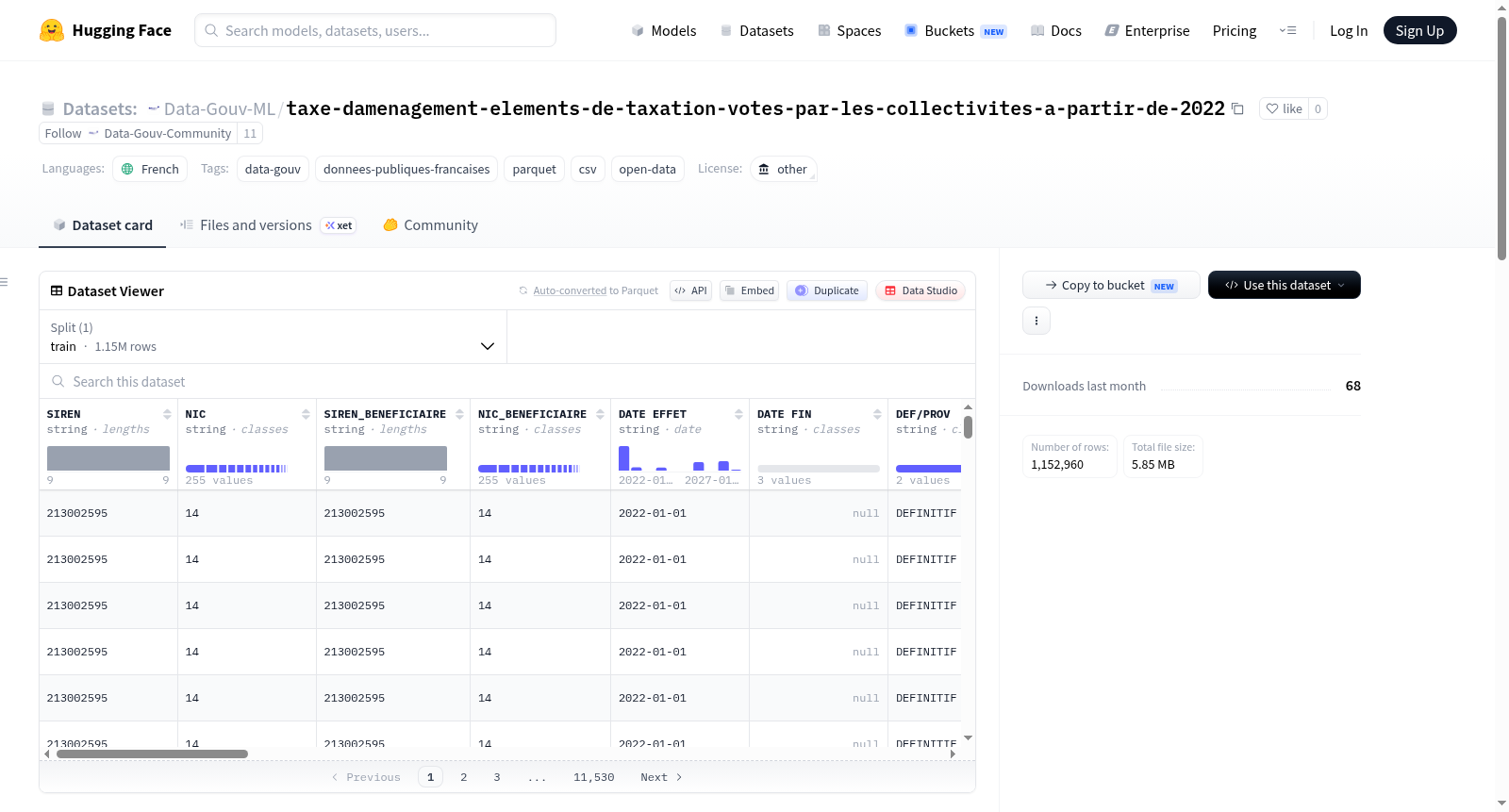1509x812 pixels.
Task: Click the Dataset Viewer table icon
Action: 57,290
